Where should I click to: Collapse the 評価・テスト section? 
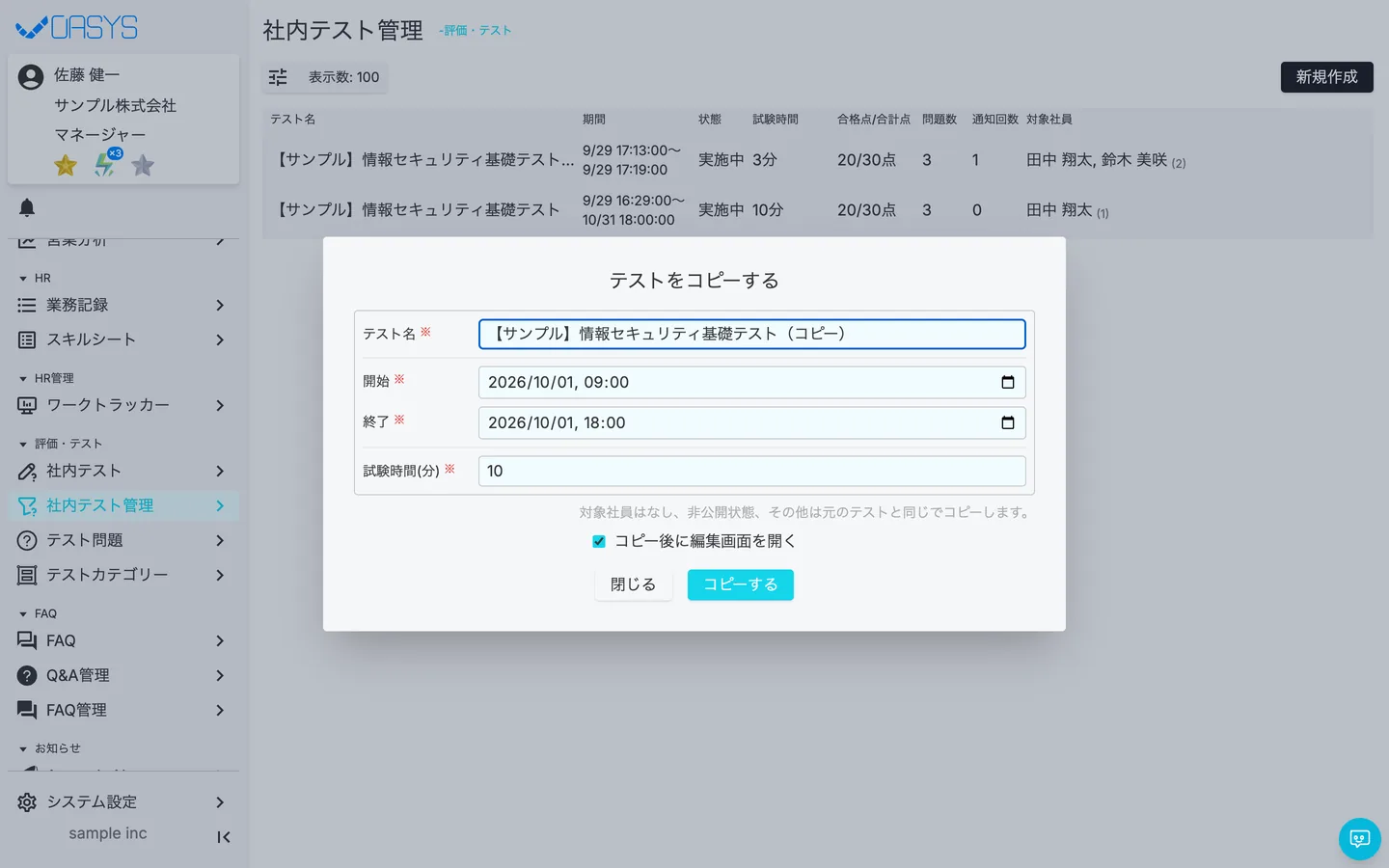point(23,445)
